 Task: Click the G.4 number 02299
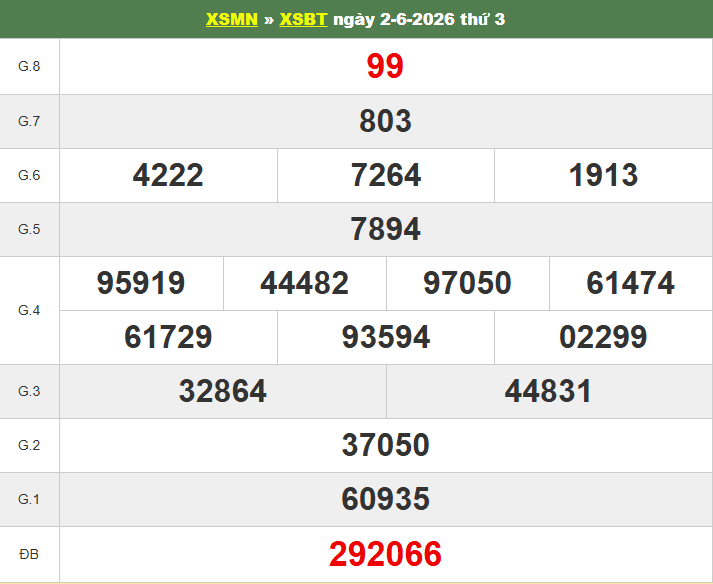pyautogui.click(x=603, y=337)
